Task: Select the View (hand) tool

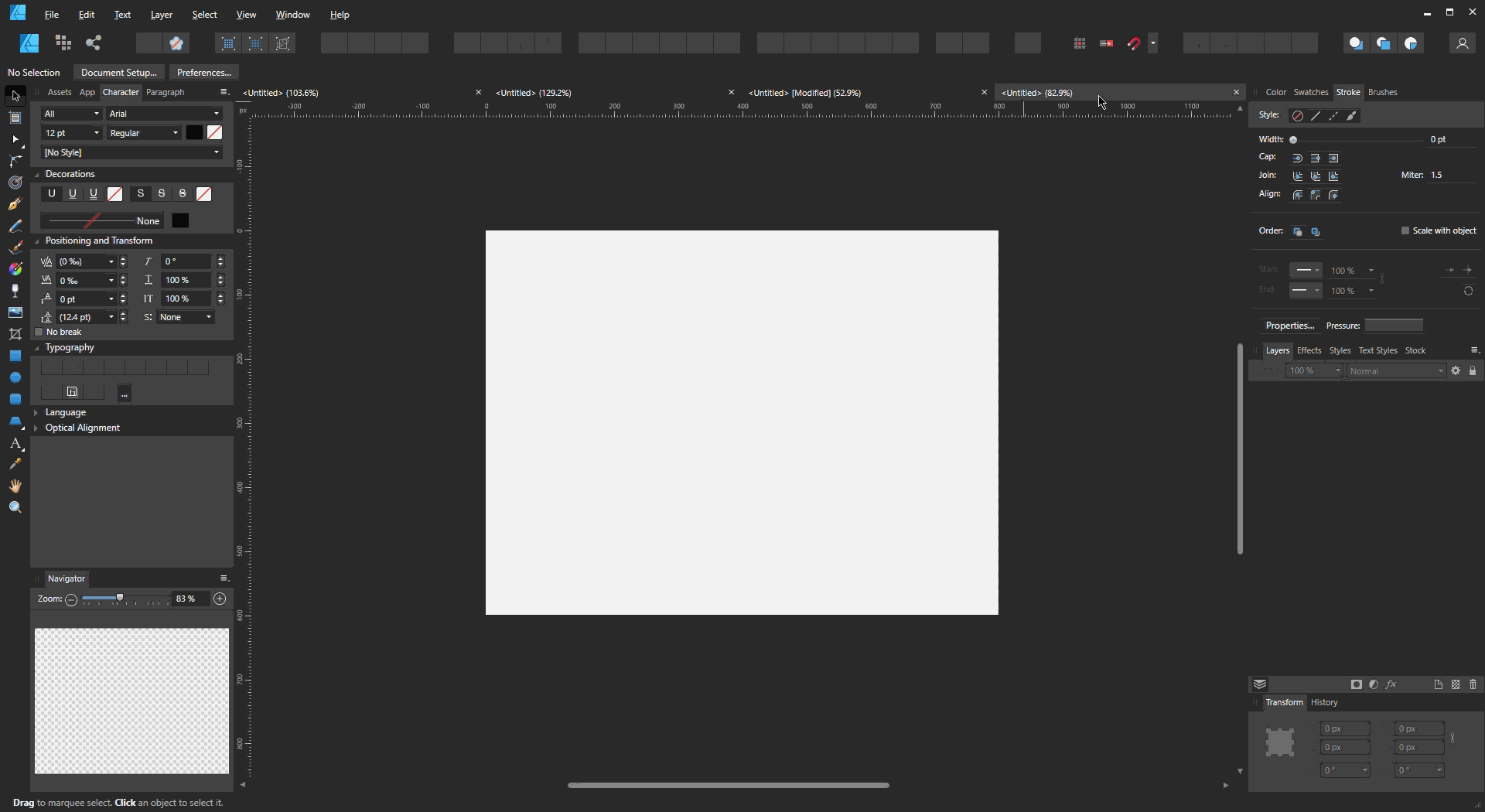Action: click(x=15, y=486)
